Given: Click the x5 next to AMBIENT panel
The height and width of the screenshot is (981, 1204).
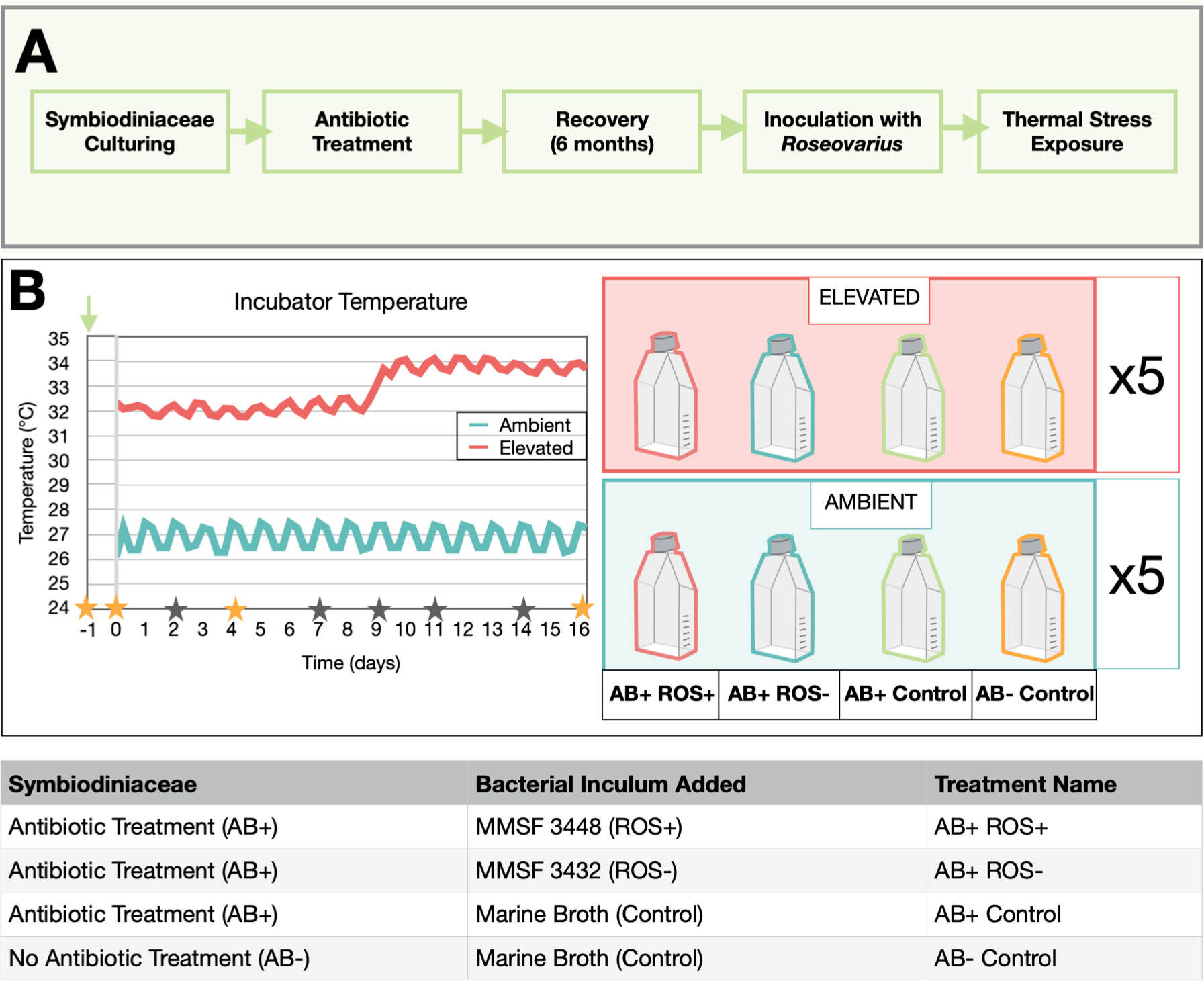Looking at the screenshot, I should [x=1136, y=575].
